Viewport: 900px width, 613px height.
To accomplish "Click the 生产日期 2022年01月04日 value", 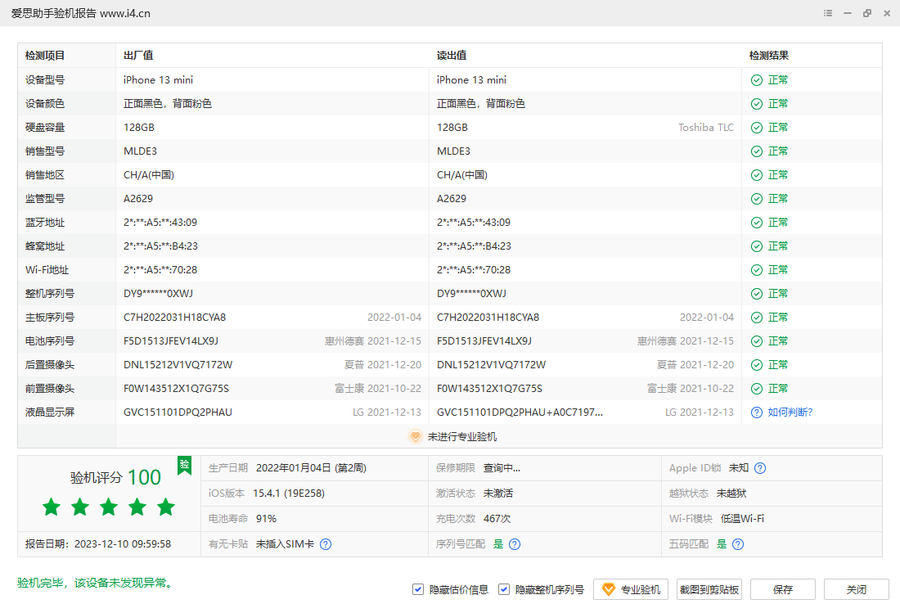I will [x=311, y=468].
